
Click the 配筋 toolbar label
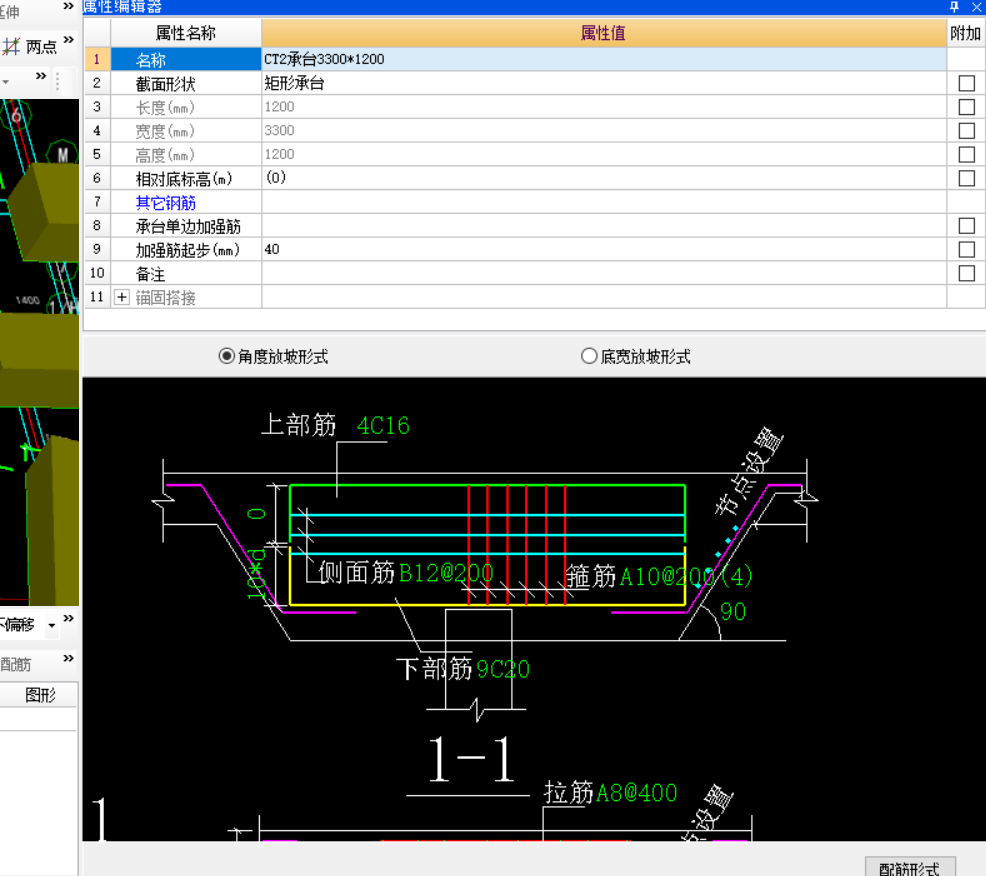click(x=16, y=664)
